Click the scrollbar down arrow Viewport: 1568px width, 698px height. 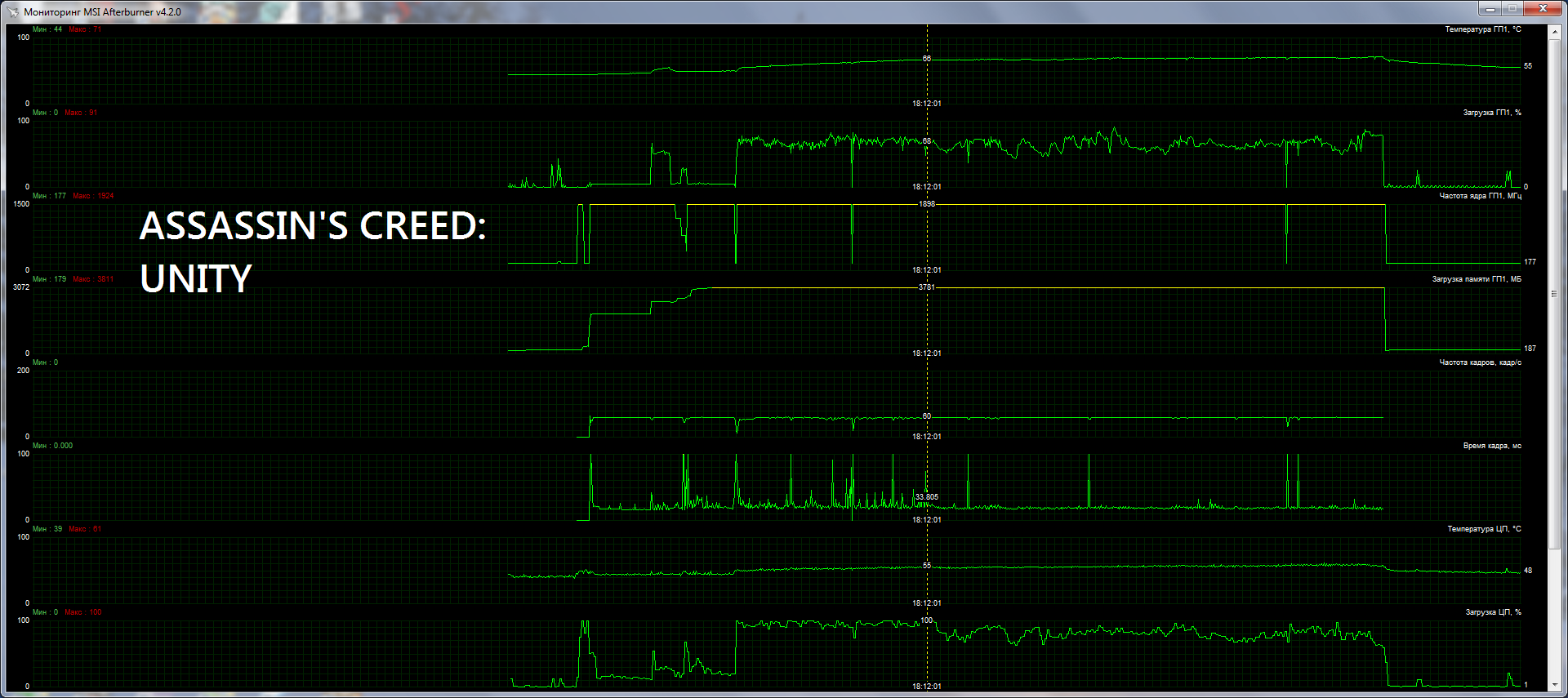coord(1554,686)
